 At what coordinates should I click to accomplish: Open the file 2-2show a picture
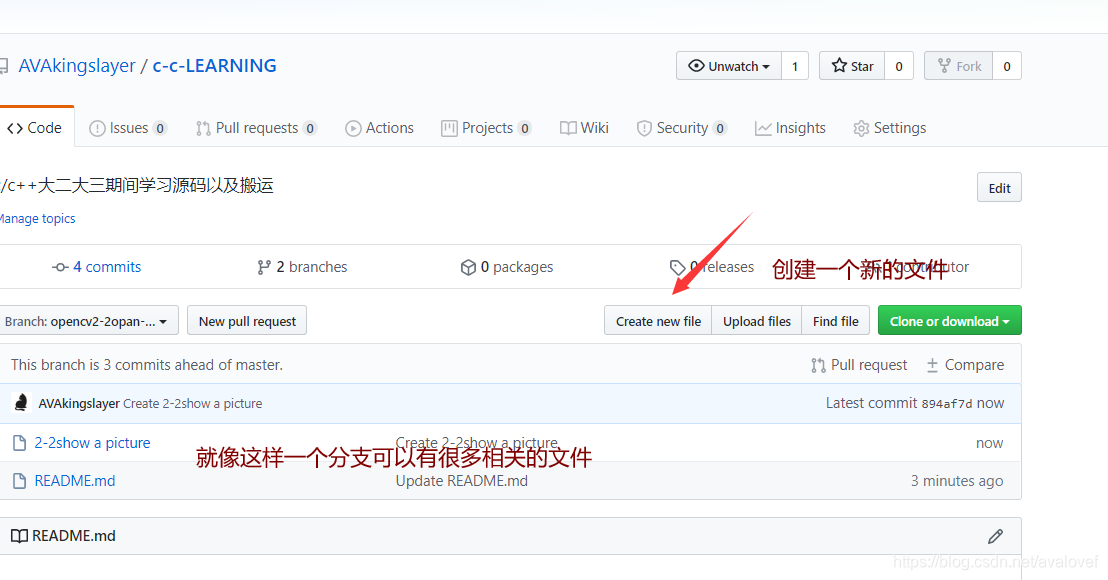coord(92,443)
